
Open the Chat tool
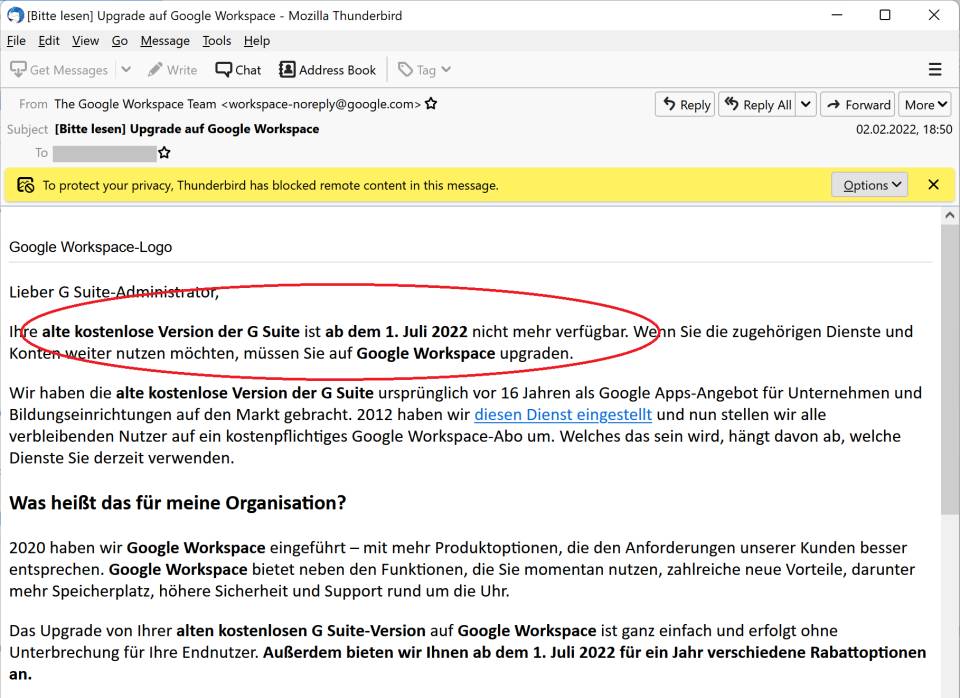click(238, 70)
